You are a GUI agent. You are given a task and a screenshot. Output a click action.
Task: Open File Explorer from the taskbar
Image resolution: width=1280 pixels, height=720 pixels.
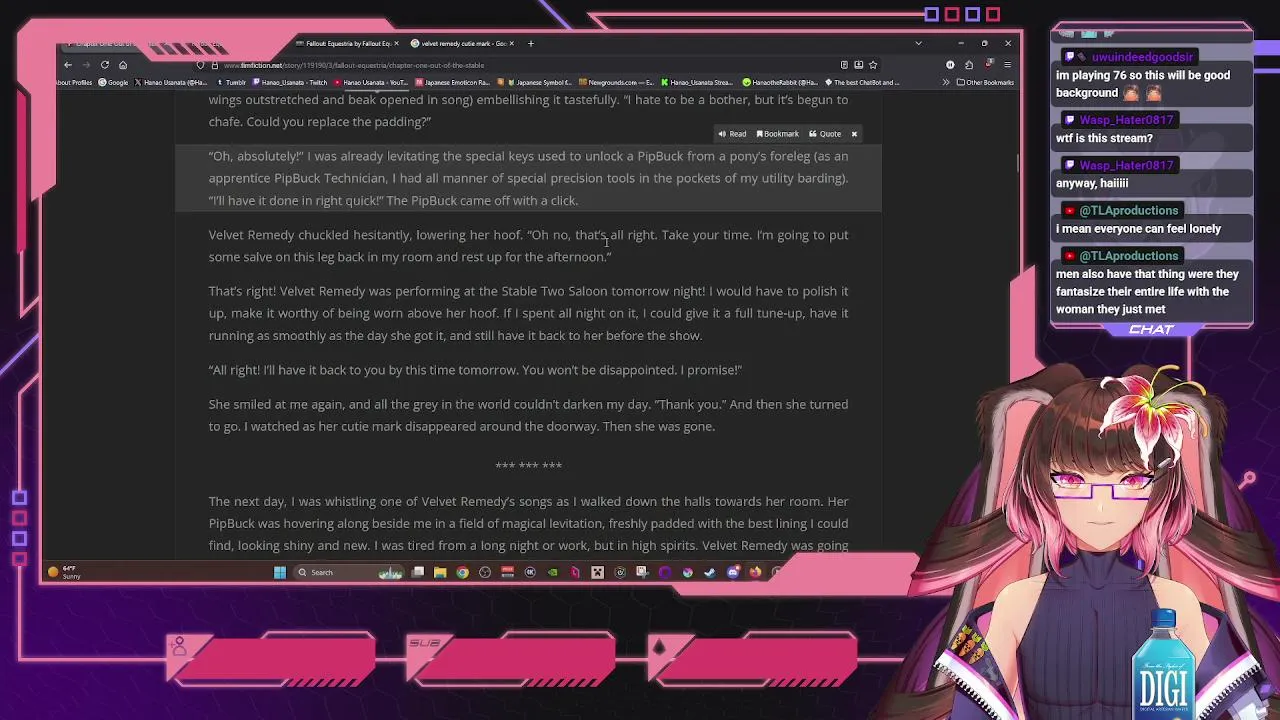click(440, 572)
